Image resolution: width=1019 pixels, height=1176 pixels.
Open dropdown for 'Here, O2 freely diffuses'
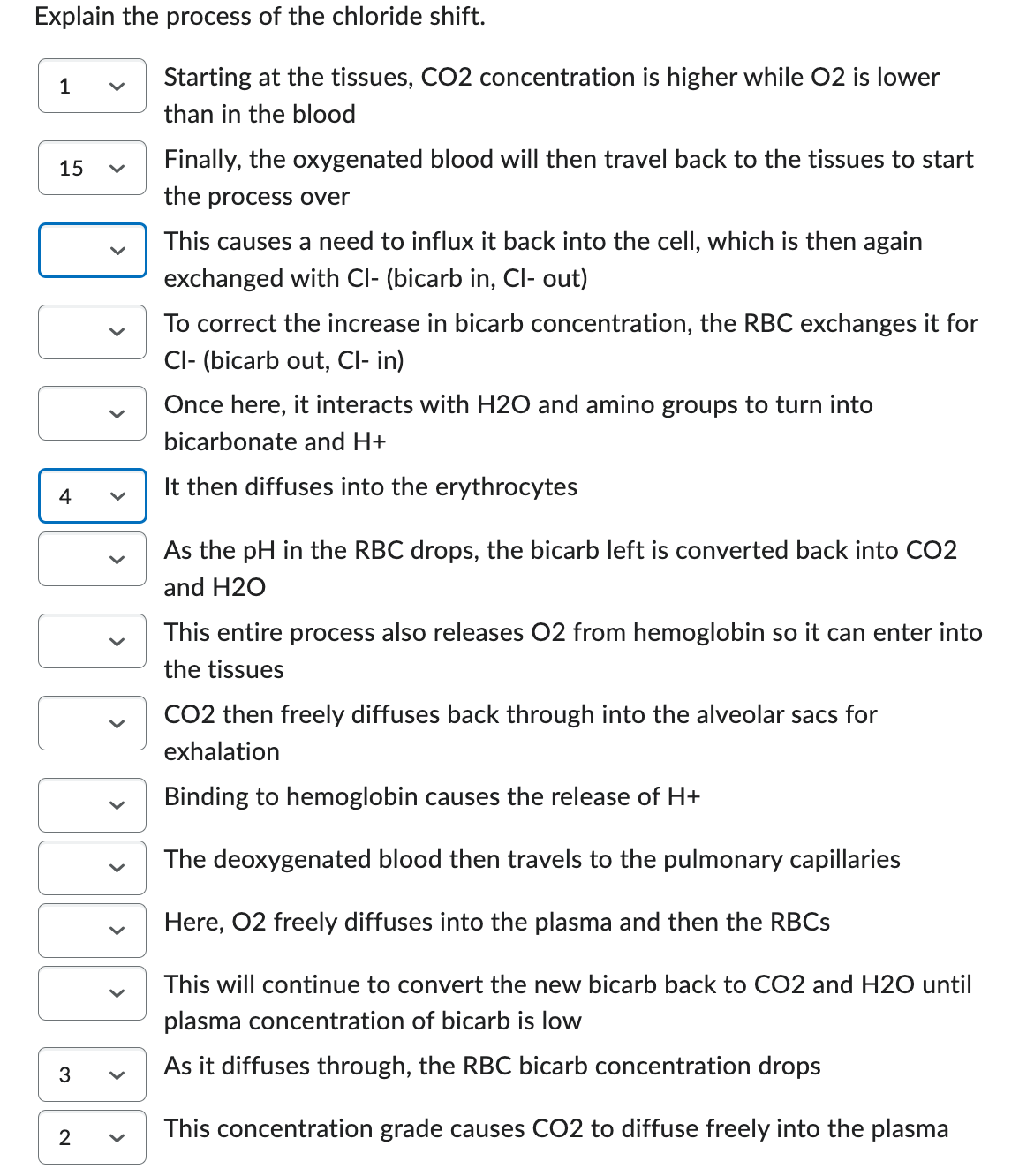pyautogui.click(x=92, y=931)
